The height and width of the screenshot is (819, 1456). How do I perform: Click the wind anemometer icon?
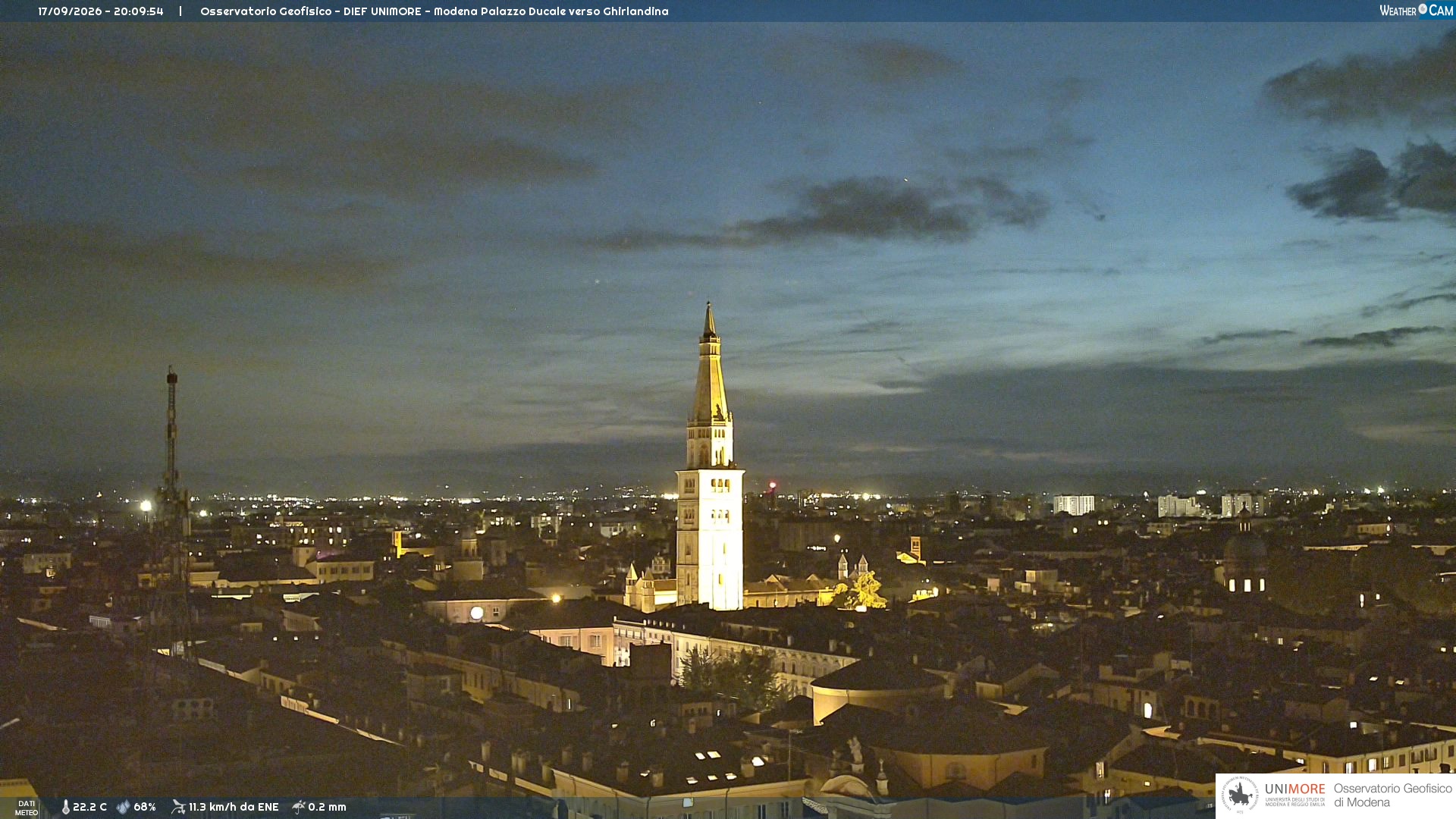point(178,807)
